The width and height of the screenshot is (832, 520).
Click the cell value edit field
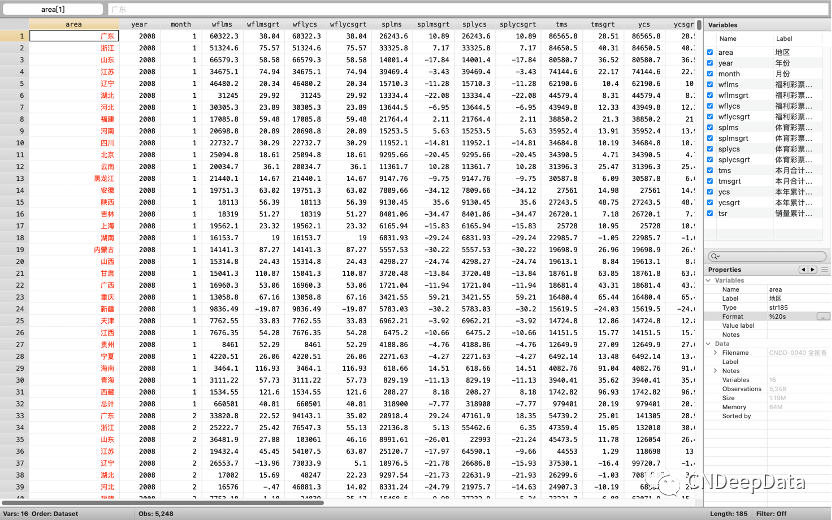point(469,9)
